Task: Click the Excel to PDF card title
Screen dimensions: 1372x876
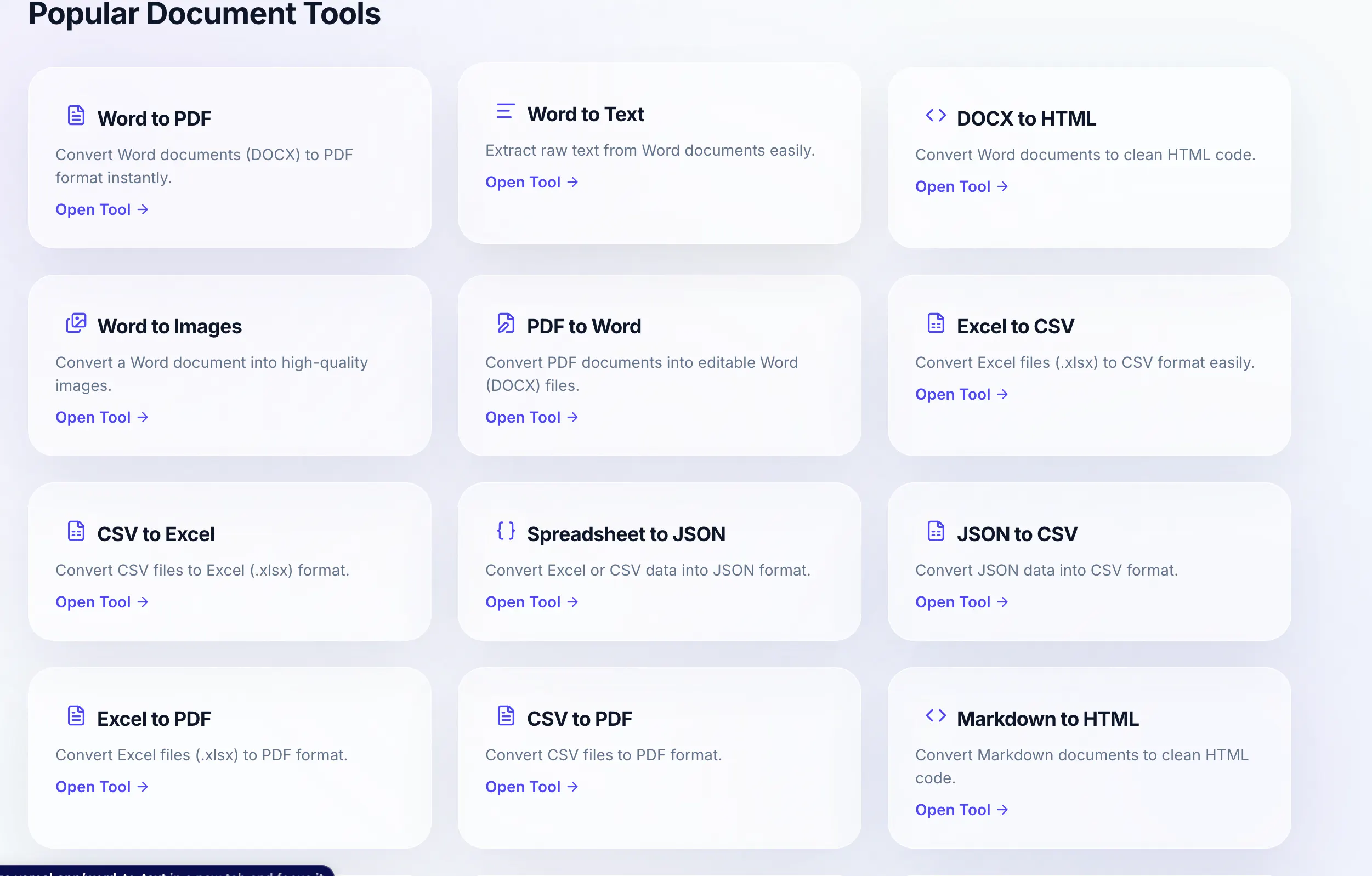Action: [x=155, y=719]
